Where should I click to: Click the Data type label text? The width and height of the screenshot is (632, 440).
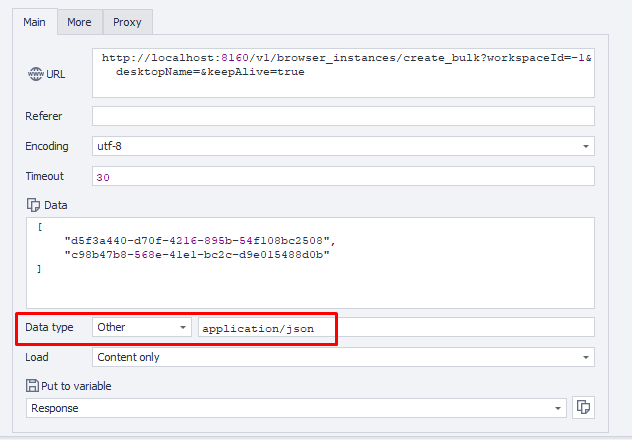click(49, 327)
